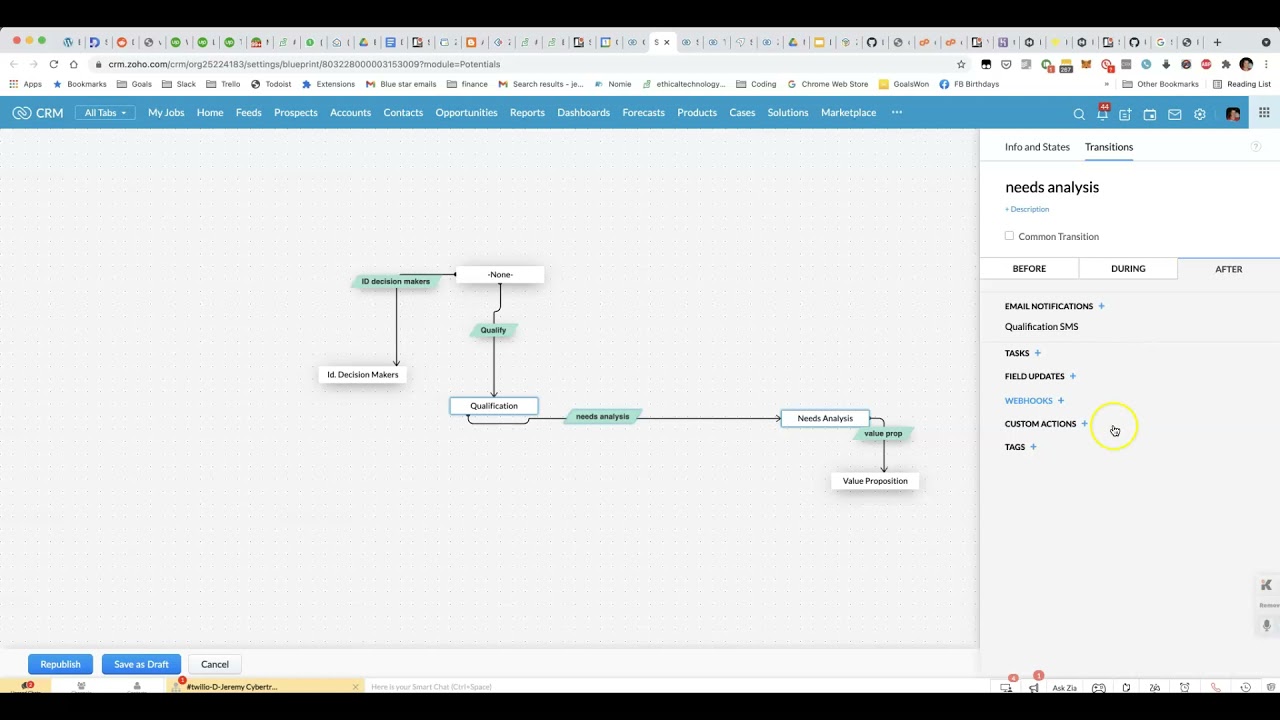Screen dimensions: 1280x720
Task: Bookmark this page with star icon
Action: pyautogui.click(x=961, y=64)
